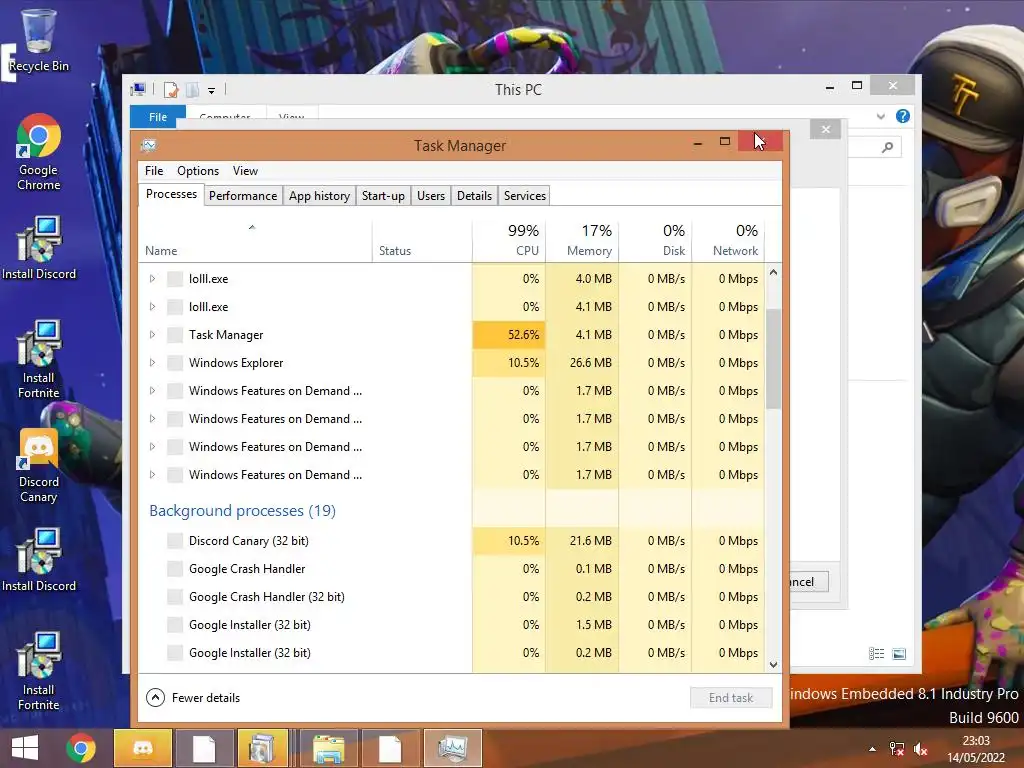Screen dimensions: 1024x768
Task: Expand Windows Explorer process row
Action: (x=152, y=363)
